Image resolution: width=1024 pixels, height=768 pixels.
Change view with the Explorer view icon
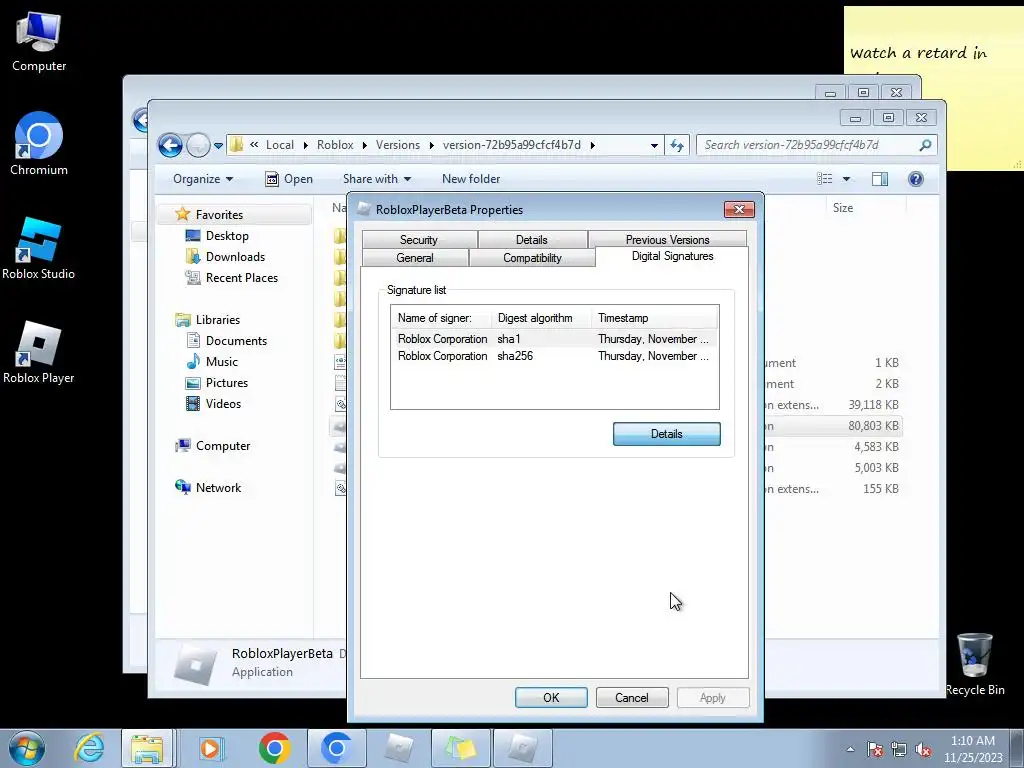point(825,179)
